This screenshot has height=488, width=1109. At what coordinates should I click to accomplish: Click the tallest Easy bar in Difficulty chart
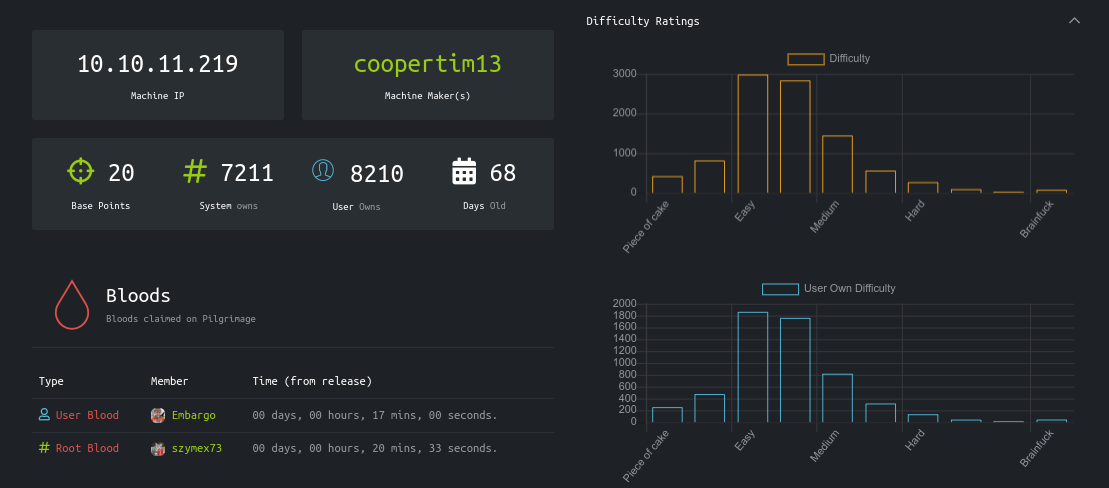point(752,134)
